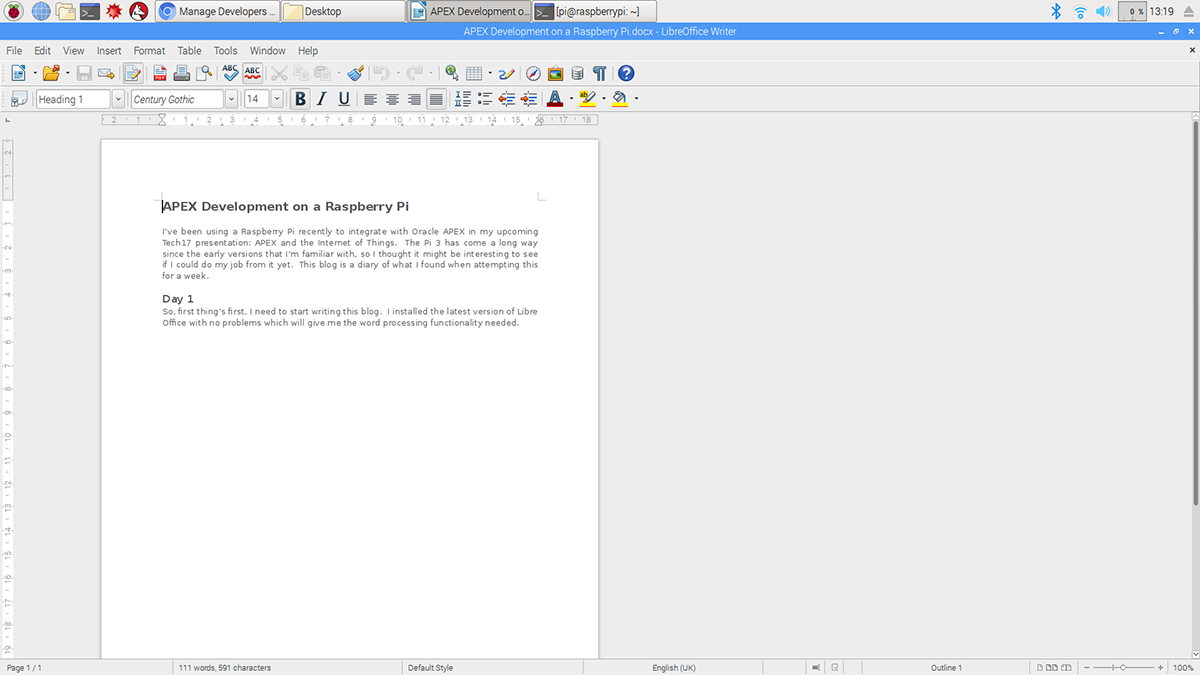Open the Format menu
This screenshot has height=675, width=1200.
(149, 51)
